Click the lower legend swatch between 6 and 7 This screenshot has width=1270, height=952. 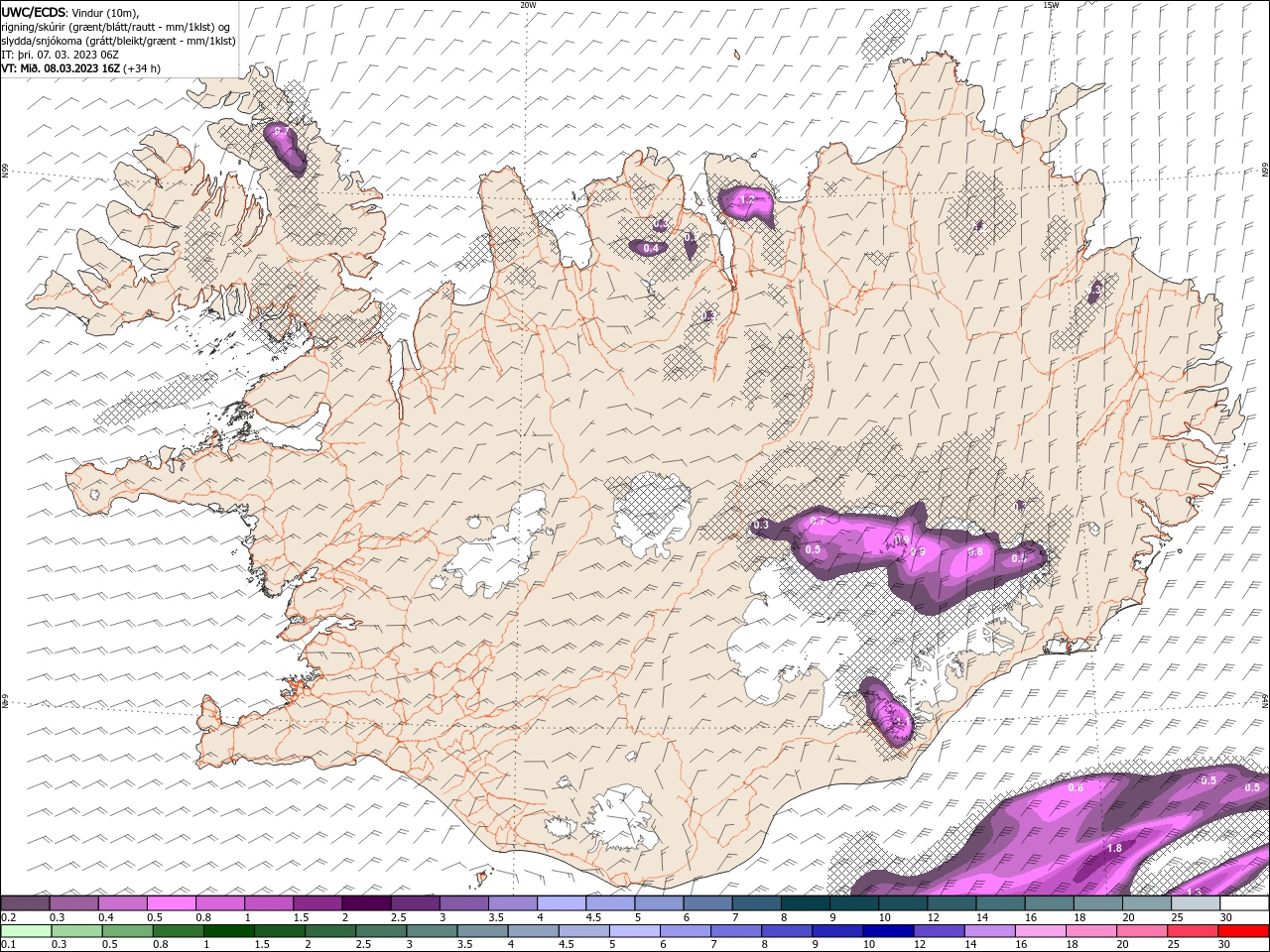point(685,931)
